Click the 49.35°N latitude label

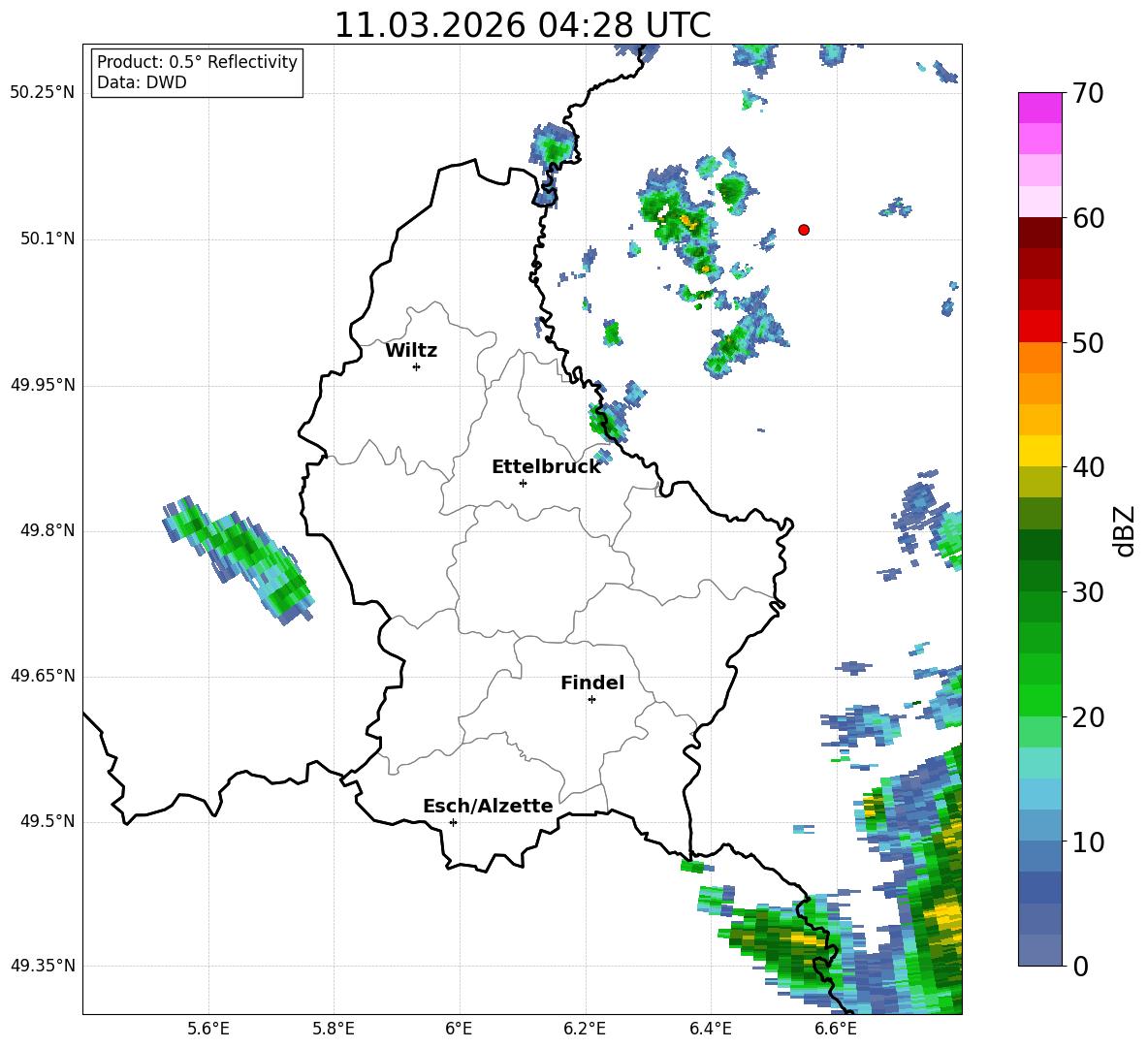(43, 966)
